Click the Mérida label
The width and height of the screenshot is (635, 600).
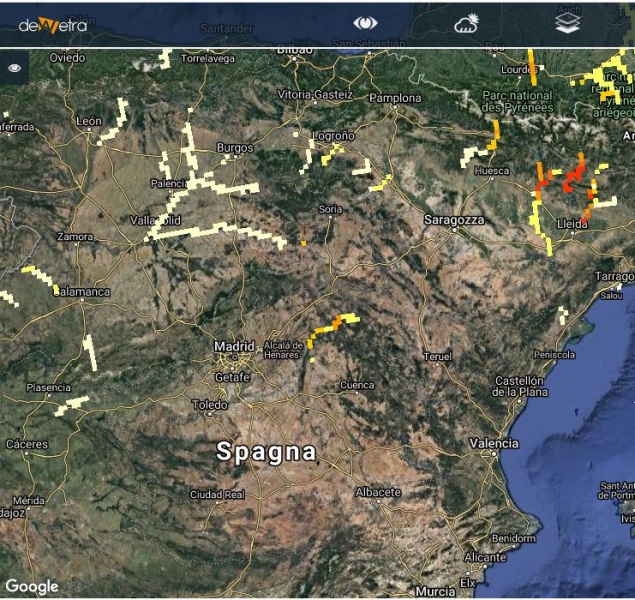pos(28,500)
